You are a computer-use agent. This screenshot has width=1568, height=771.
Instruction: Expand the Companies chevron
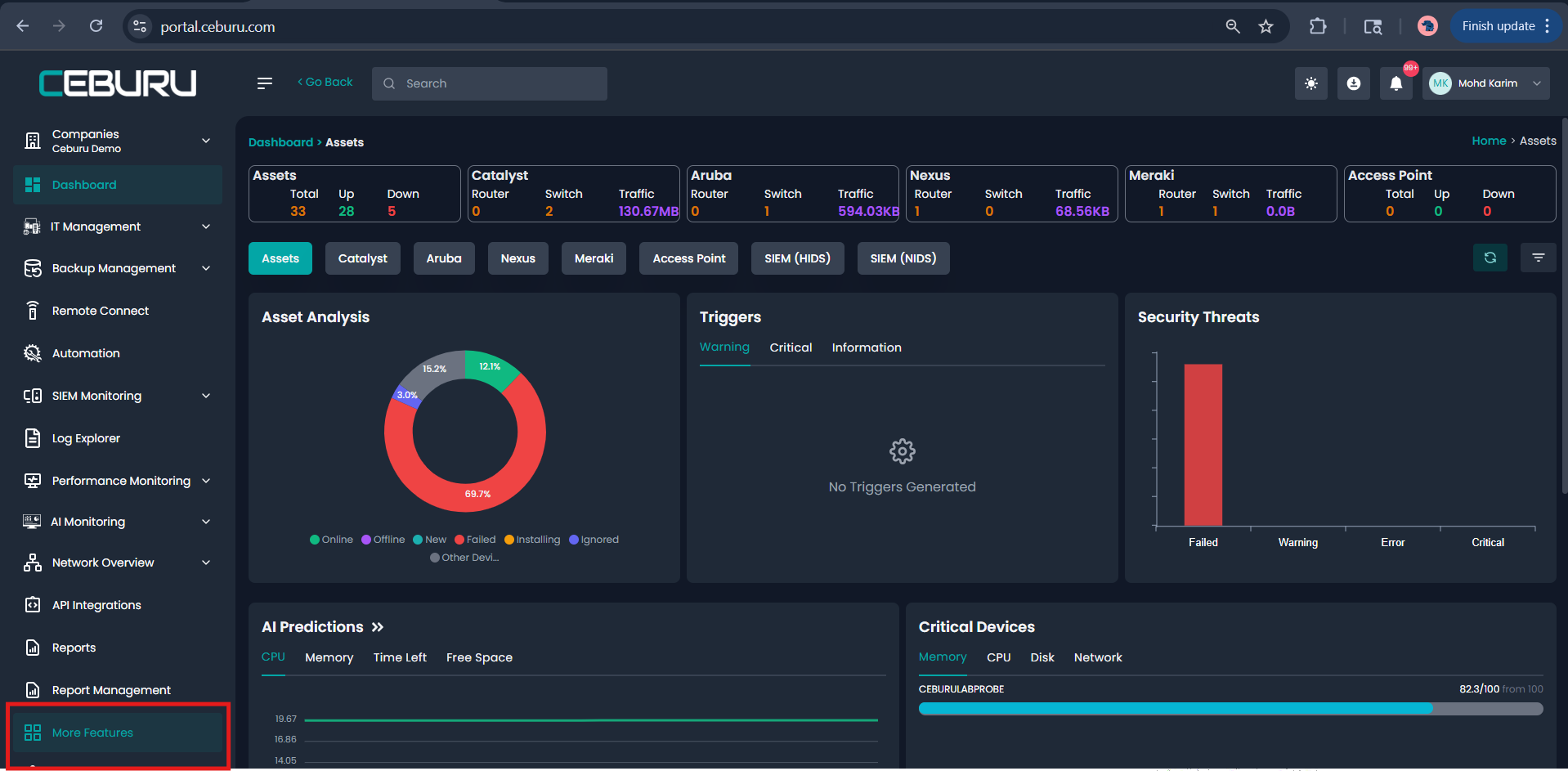pyautogui.click(x=206, y=141)
